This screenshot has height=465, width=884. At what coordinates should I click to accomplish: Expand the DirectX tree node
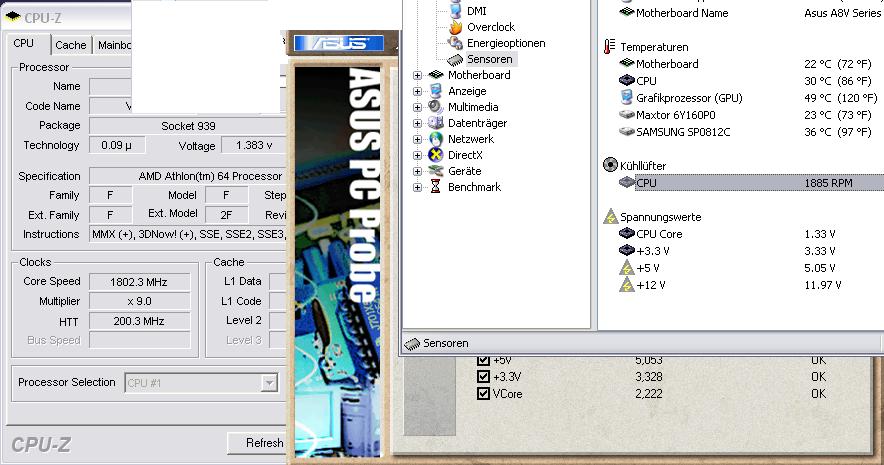point(417,155)
